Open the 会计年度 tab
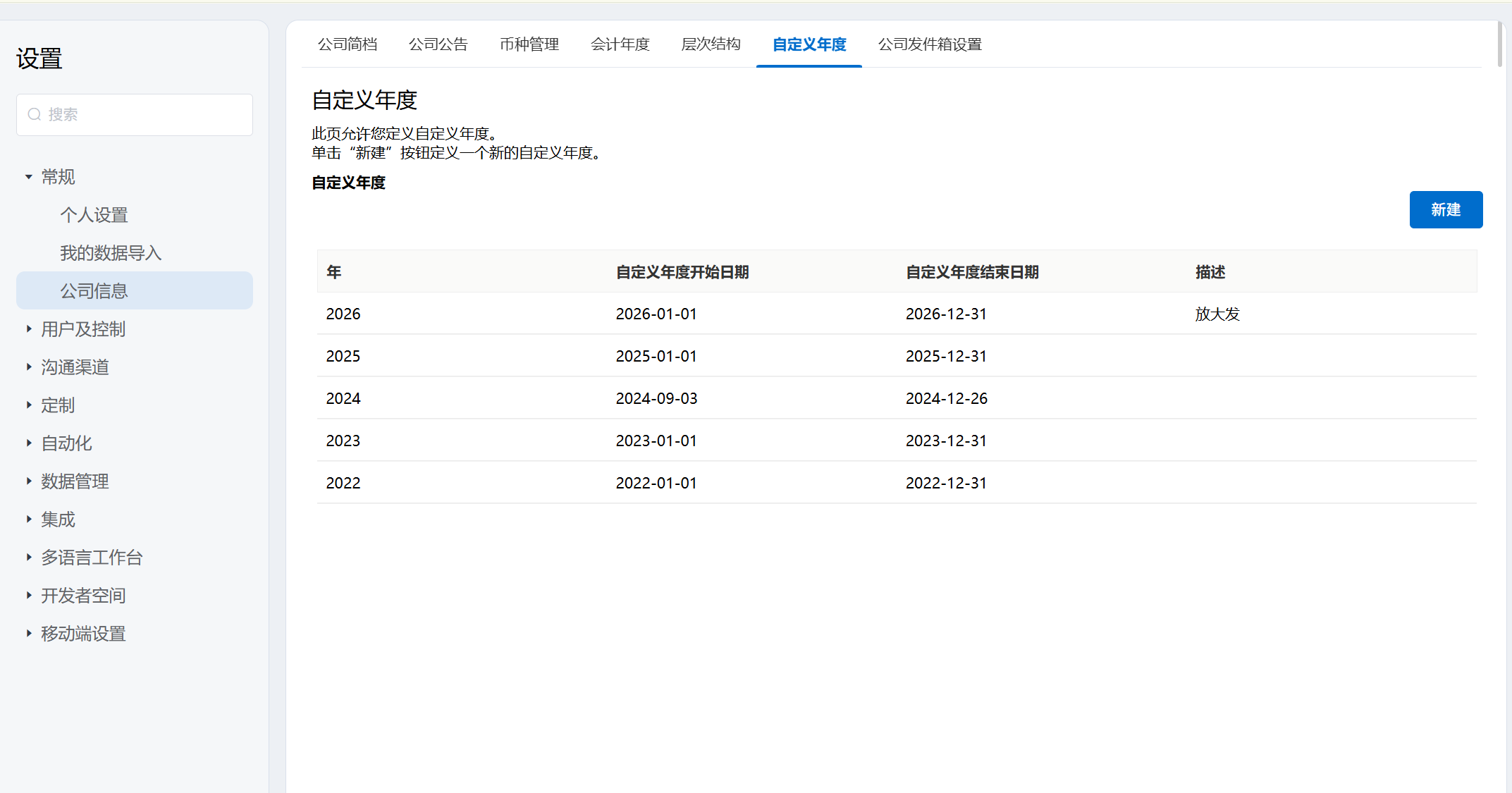Image resolution: width=1512 pixels, height=793 pixels. pyautogui.click(x=620, y=44)
